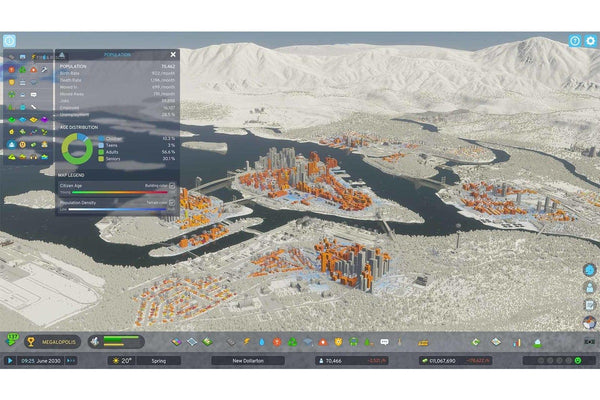Open the settings gear menu
Viewport: 600px width, 400px height.
[x=590, y=41]
